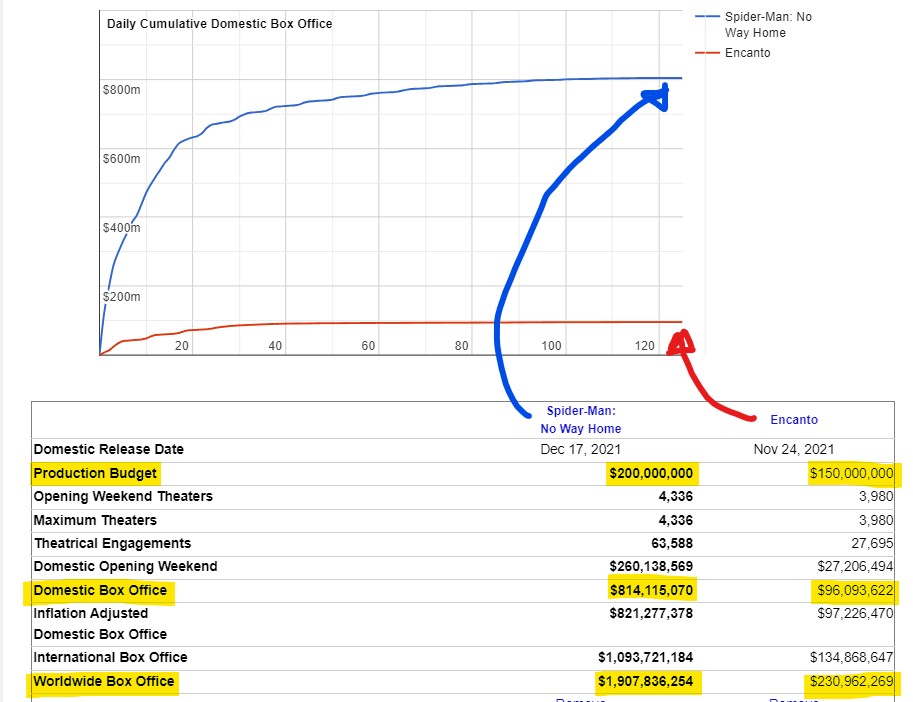The image size is (913, 702).
Task: Select the International Box Office row label
Action: tap(110, 657)
